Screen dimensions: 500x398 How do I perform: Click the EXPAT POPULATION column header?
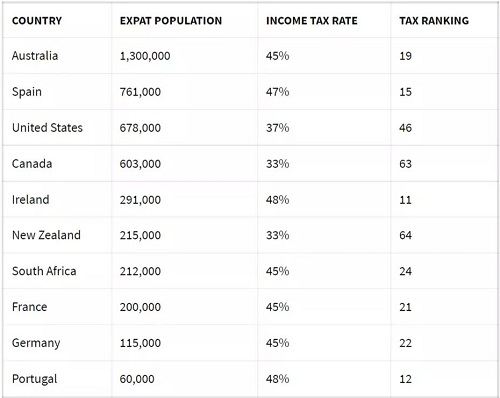point(171,21)
